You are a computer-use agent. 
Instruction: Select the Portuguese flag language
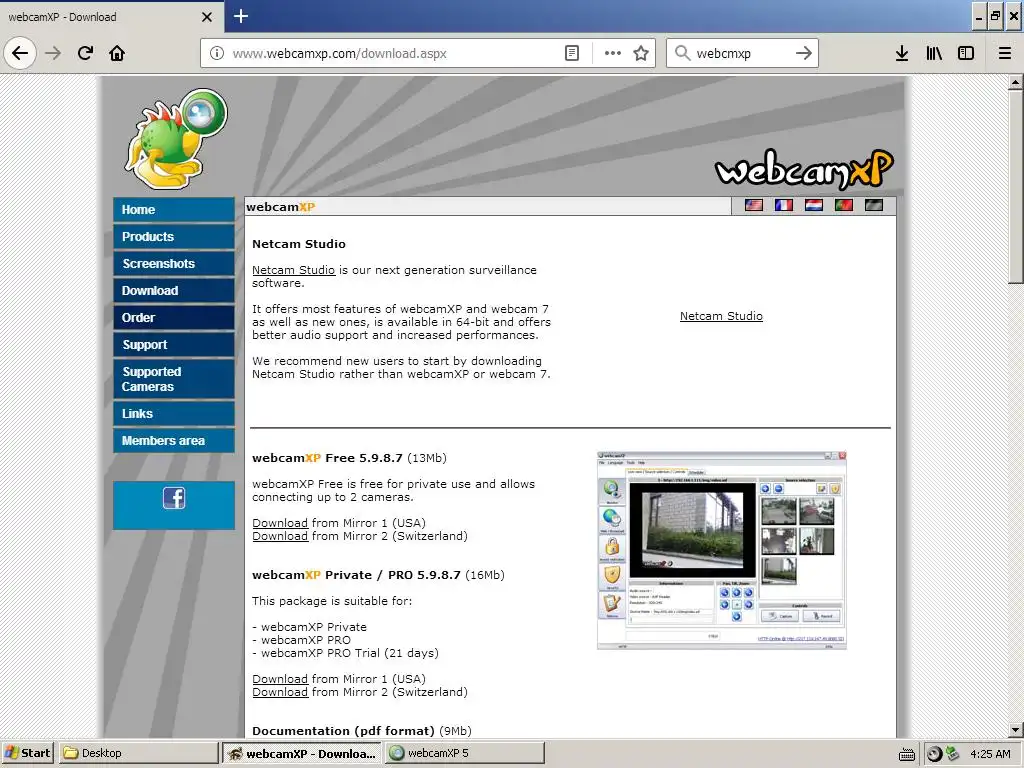click(x=844, y=205)
